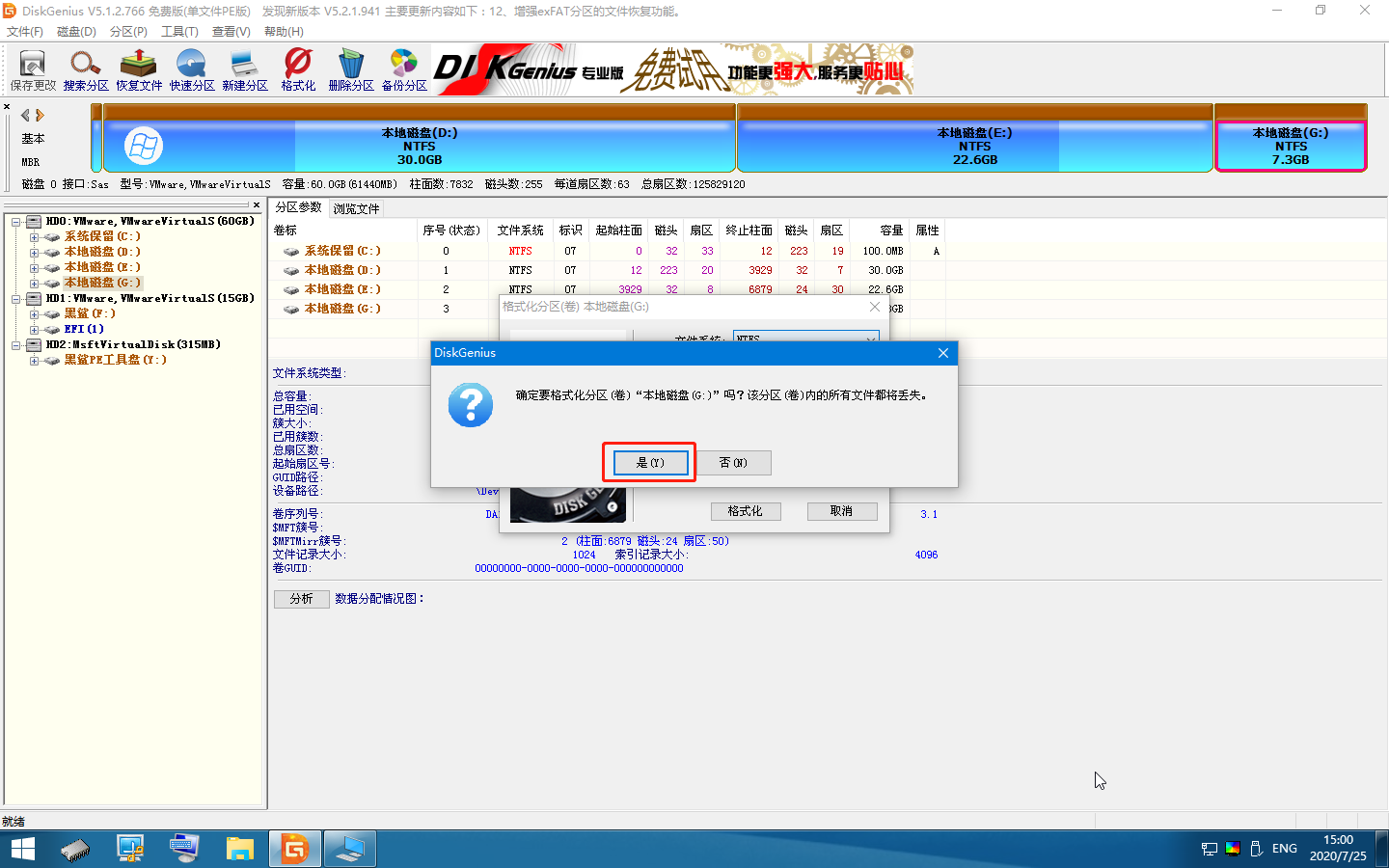Launch the 恢复文件 file recovery tool
Image resolution: width=1389 pixels, height=868 pixels.
click(139, 70)
